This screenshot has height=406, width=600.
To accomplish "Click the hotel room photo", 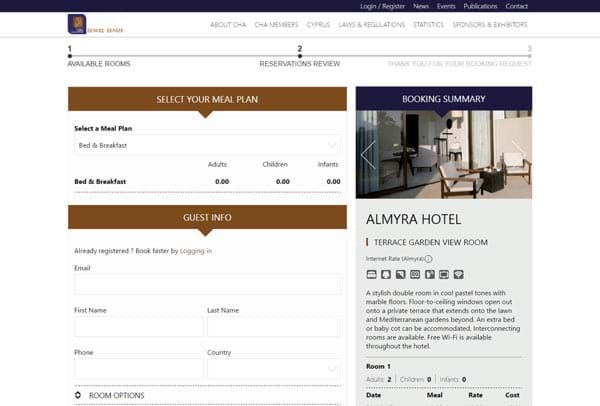I will pos(444,155).
